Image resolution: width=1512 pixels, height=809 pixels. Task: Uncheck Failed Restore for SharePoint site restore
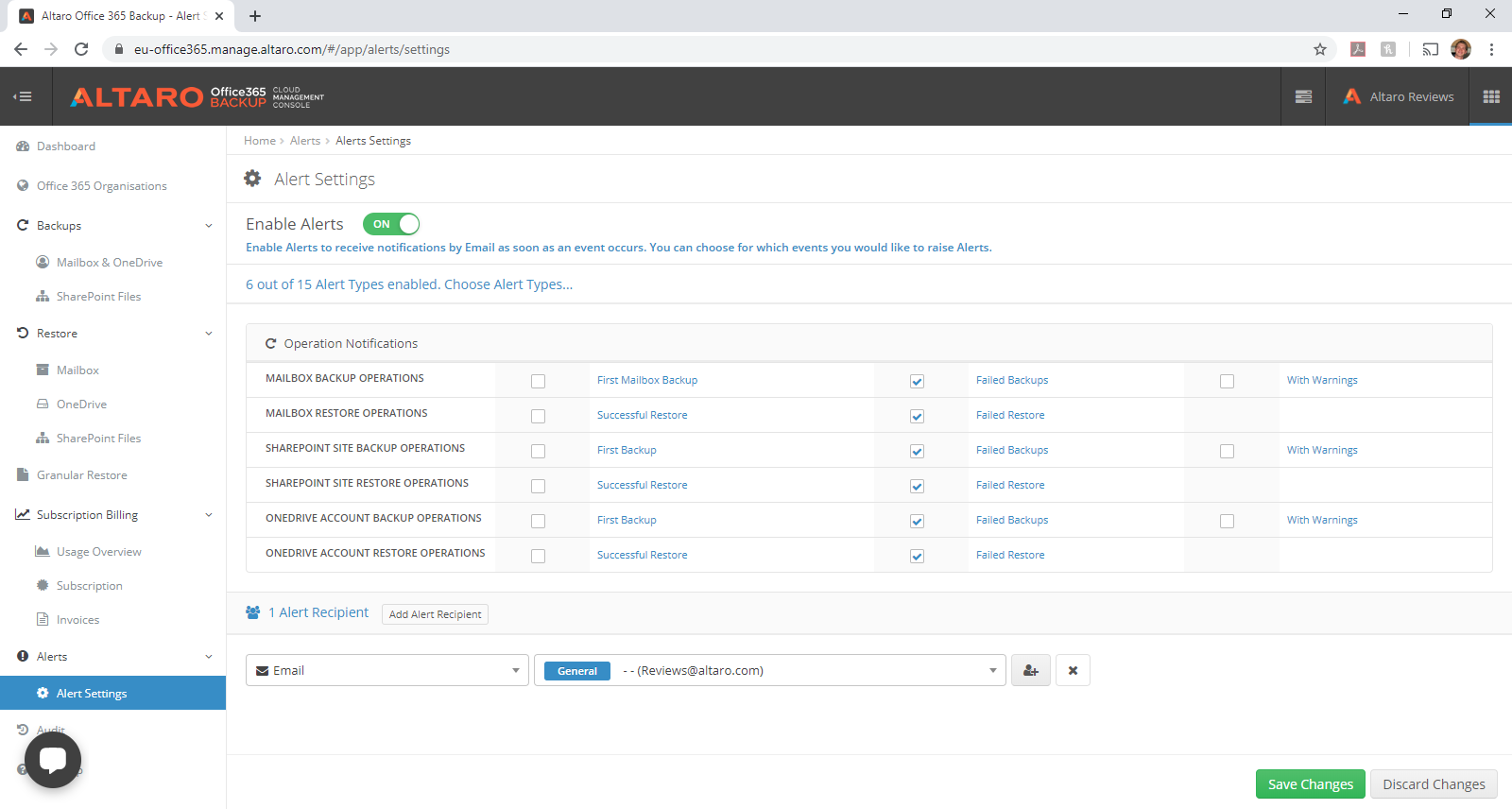[x=917, y=486]
